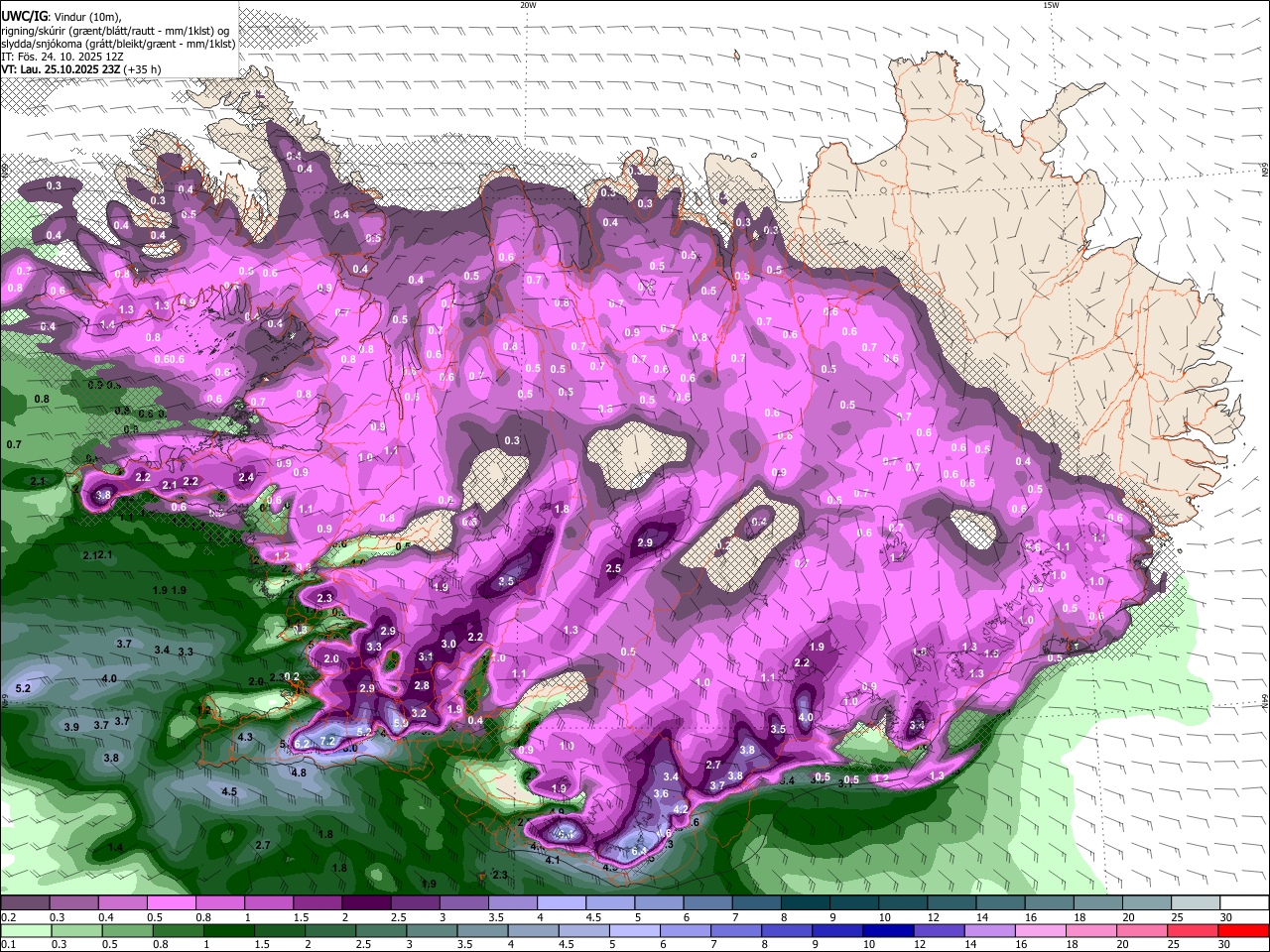
Task: Select the 'IT: Fös. 24. 10. 2025 12Z' line
Action: tap(63, 57)
